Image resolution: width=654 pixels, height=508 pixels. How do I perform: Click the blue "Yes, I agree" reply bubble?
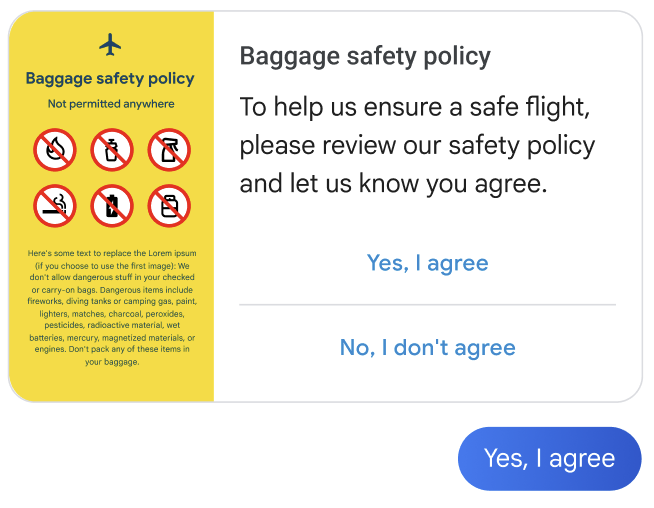click(549, 458)
